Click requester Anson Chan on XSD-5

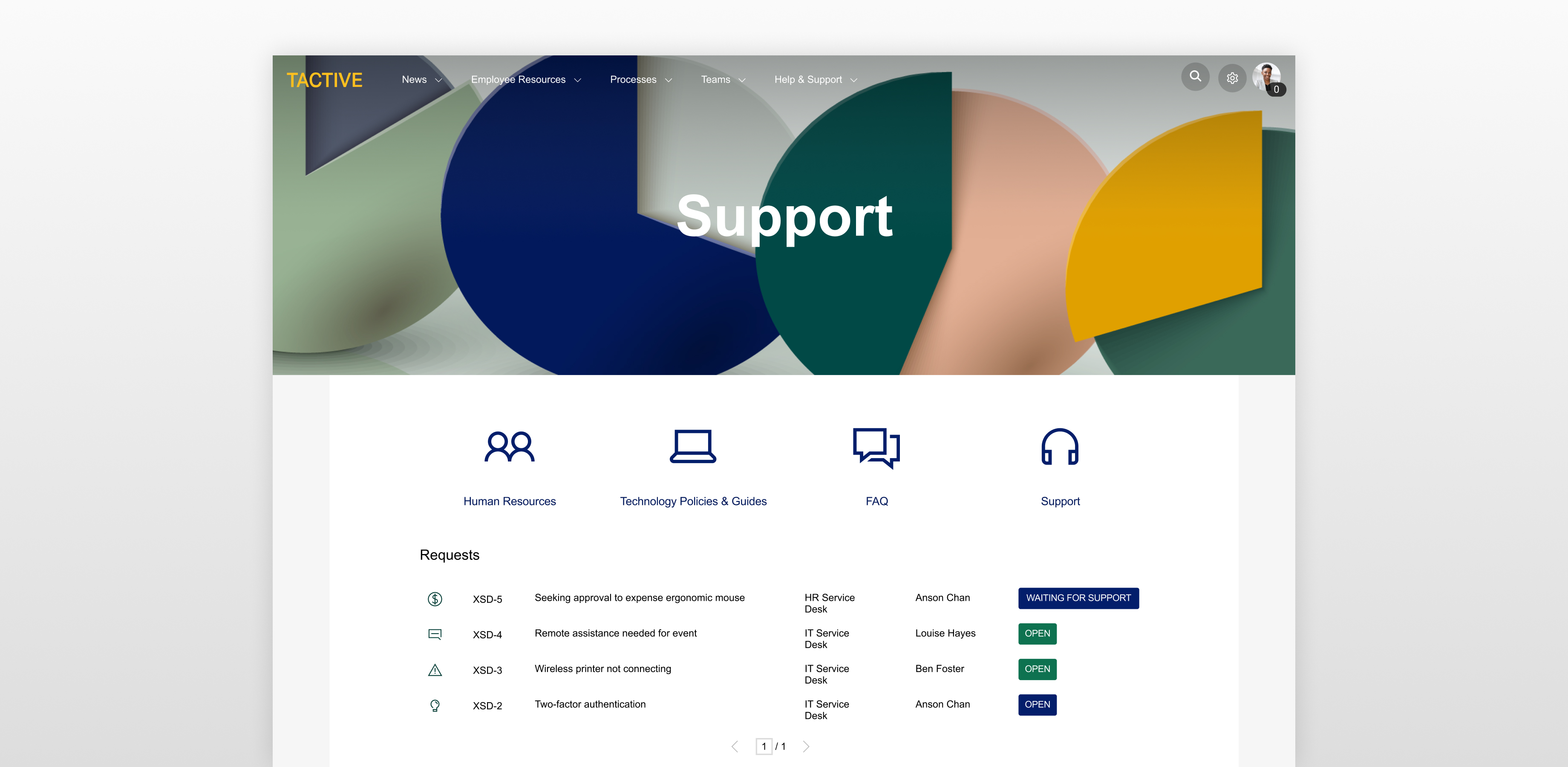942,598
